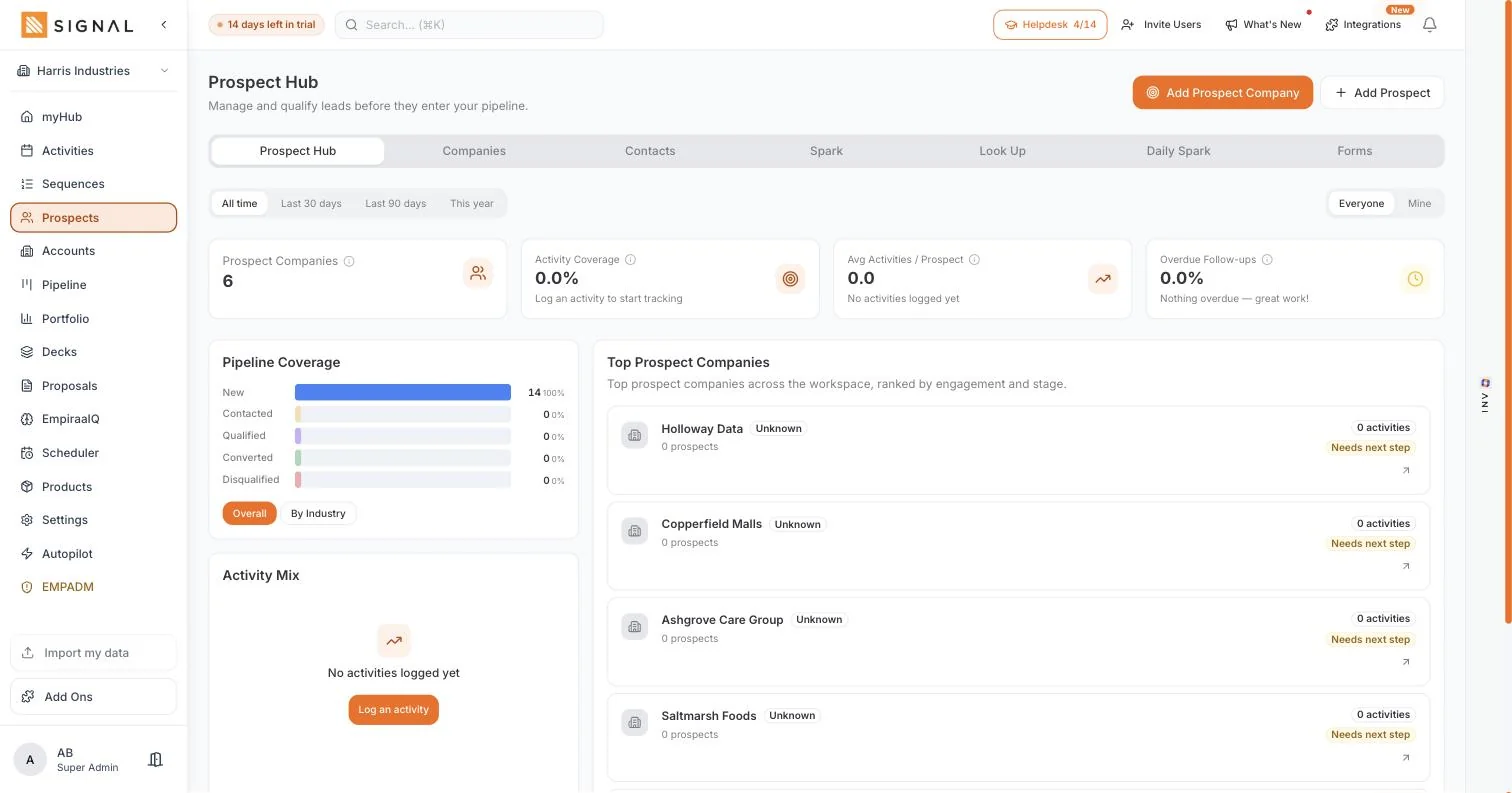1512x793 pixels.
Task: Show Pipeline Coverage By Industry
Action: [x=318, y=514]
